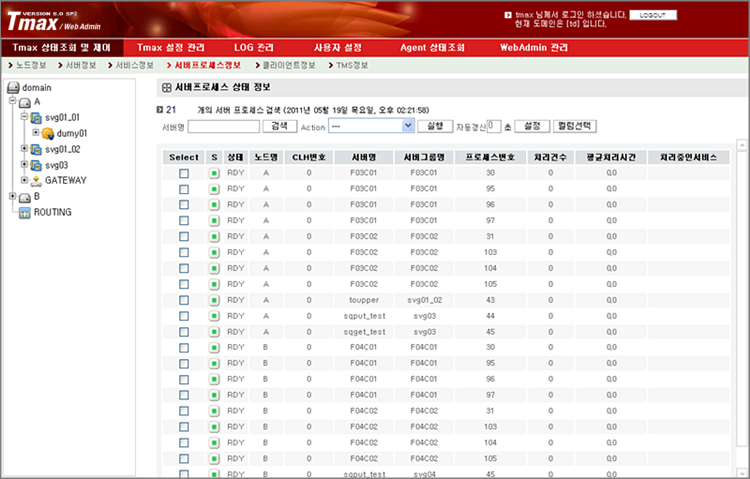Open the Tmax 상태조회 및 제어 menu

62,47
